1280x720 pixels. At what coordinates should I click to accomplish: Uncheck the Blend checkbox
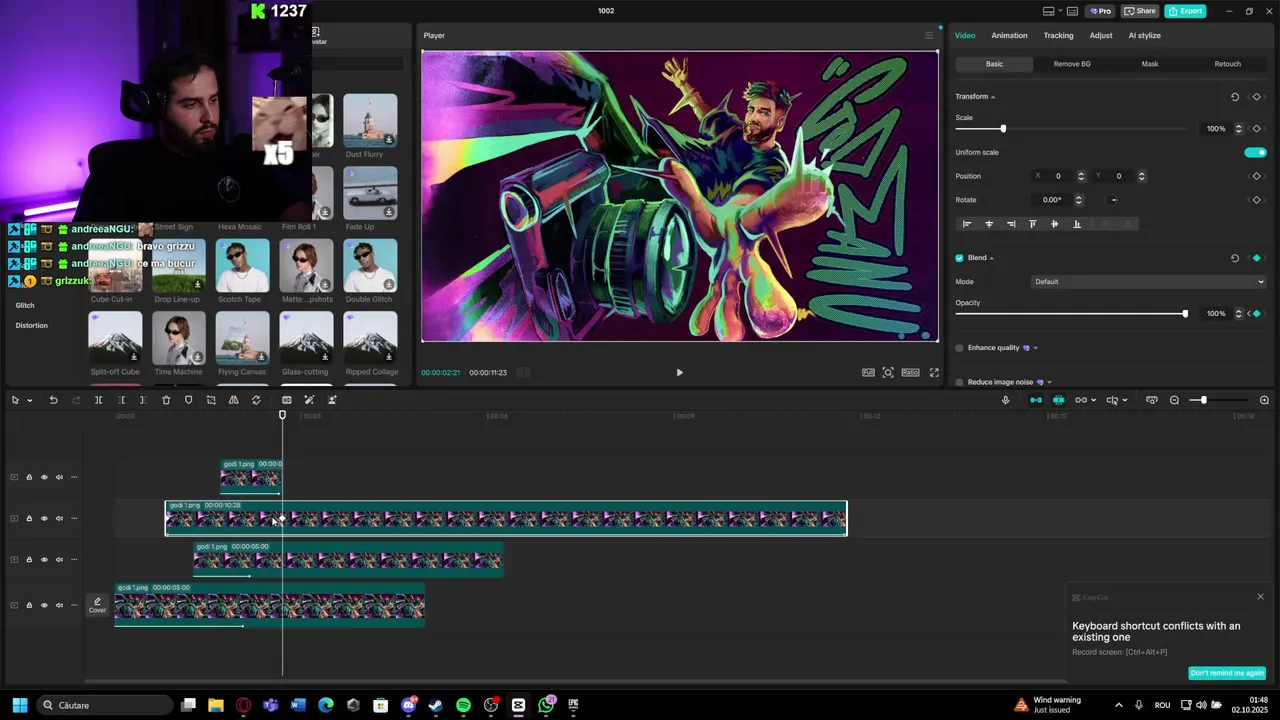pos(959,258)
